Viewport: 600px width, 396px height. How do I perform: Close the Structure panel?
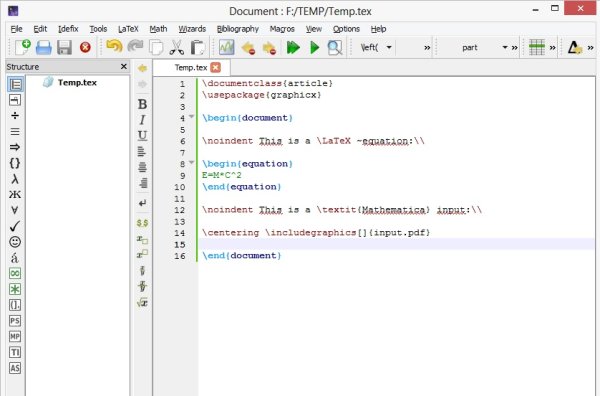[124, 67]
